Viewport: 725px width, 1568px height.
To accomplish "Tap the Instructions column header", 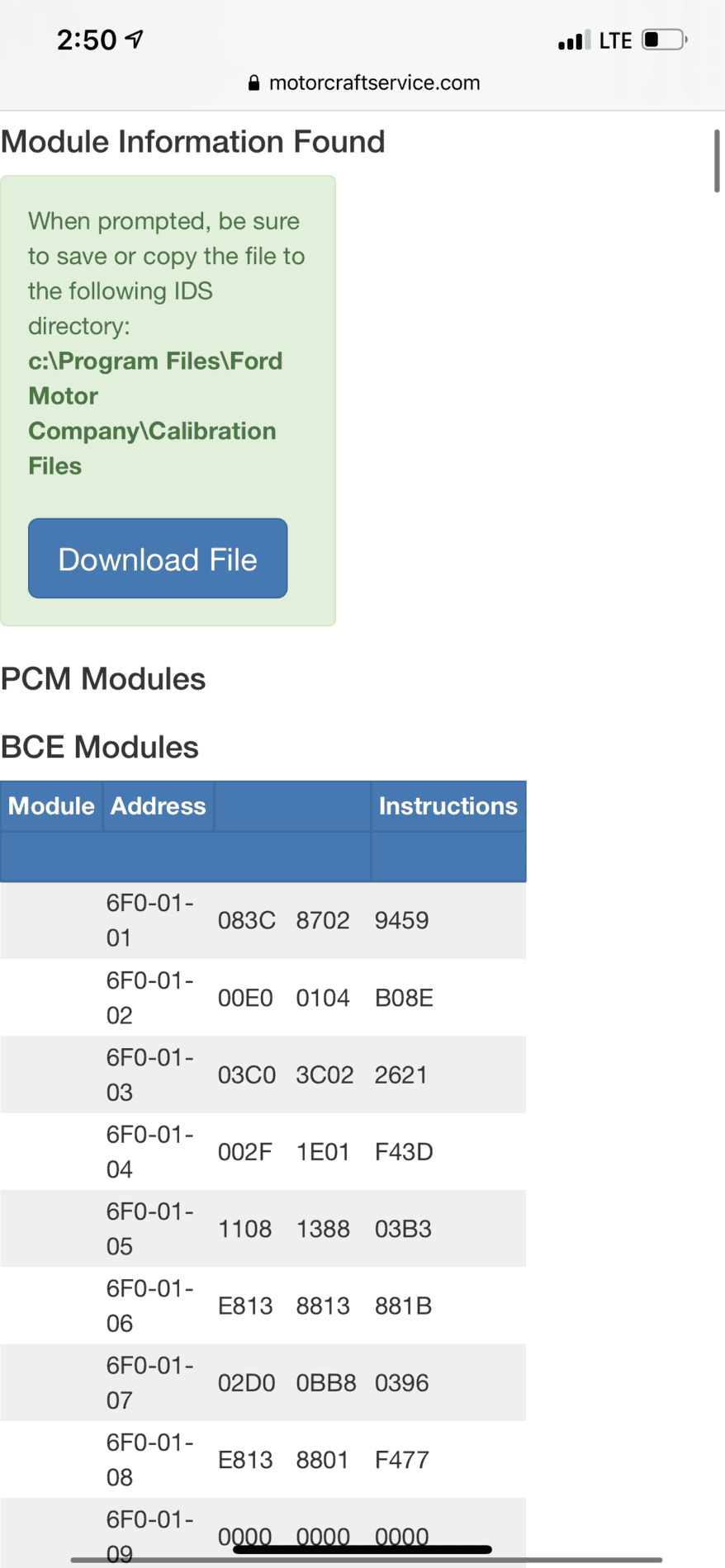I will (x=448, y=806).
